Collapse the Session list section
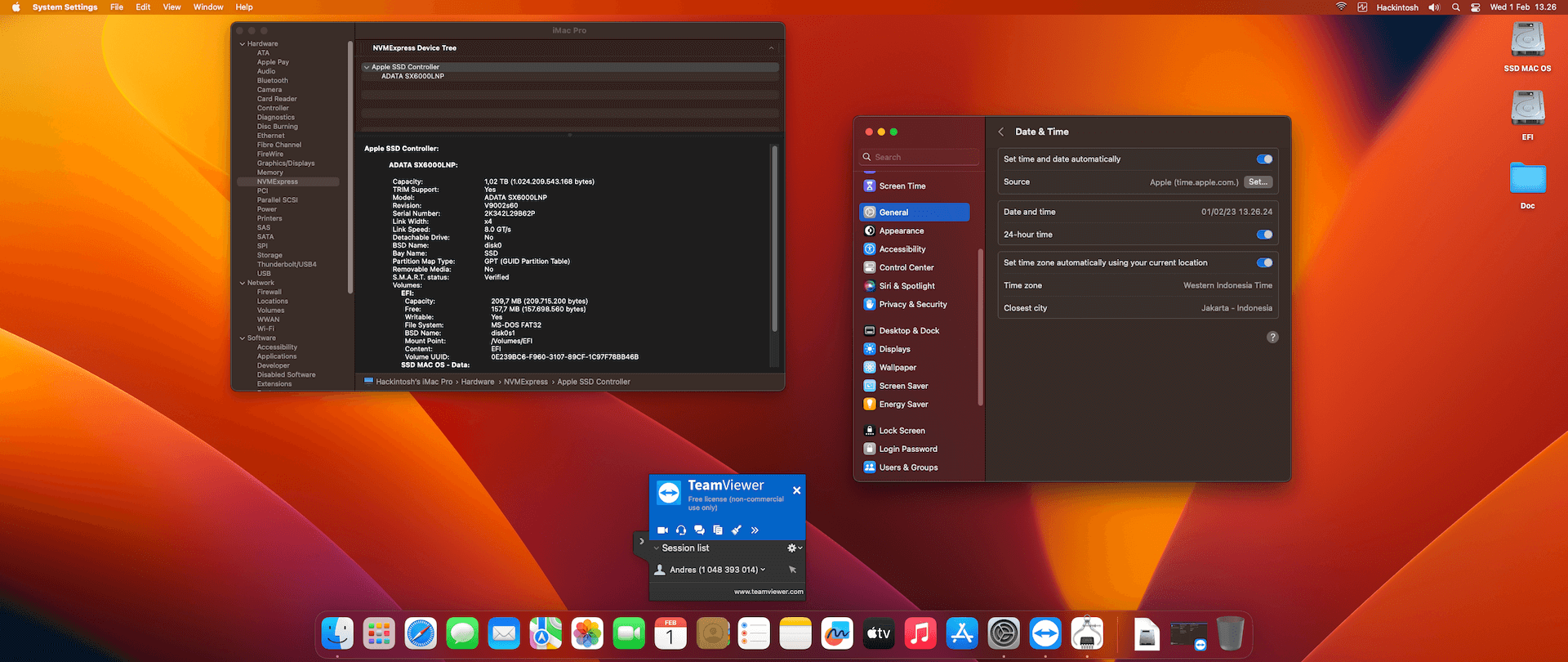Image resolution: width=1568 pixels, height=662 pixels. [x=657, y=548]
